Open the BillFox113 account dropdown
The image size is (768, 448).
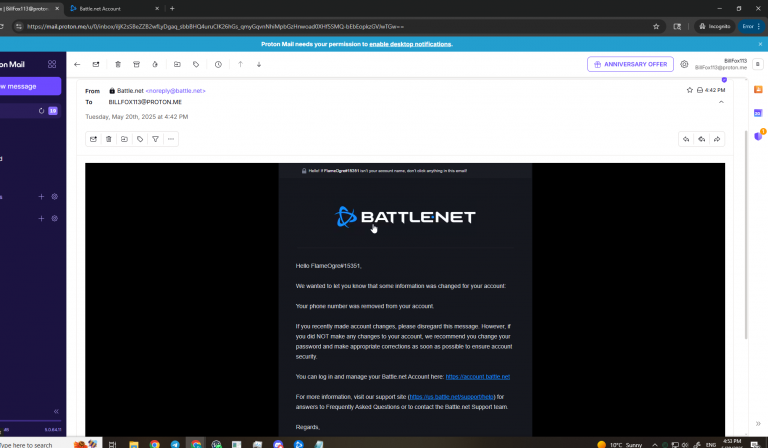(x=727, y=64)
